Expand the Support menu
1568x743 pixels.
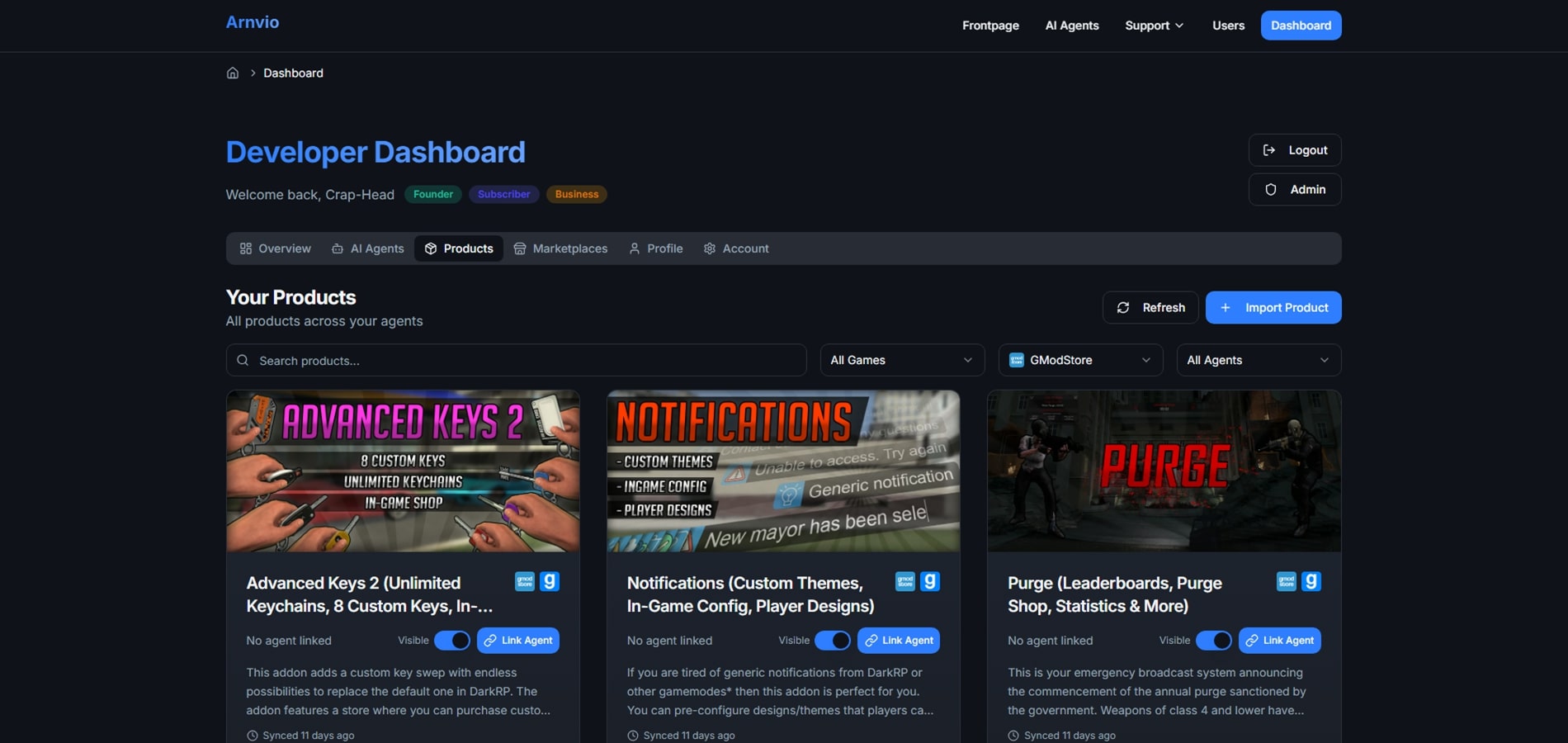[x=1155, y=26]
